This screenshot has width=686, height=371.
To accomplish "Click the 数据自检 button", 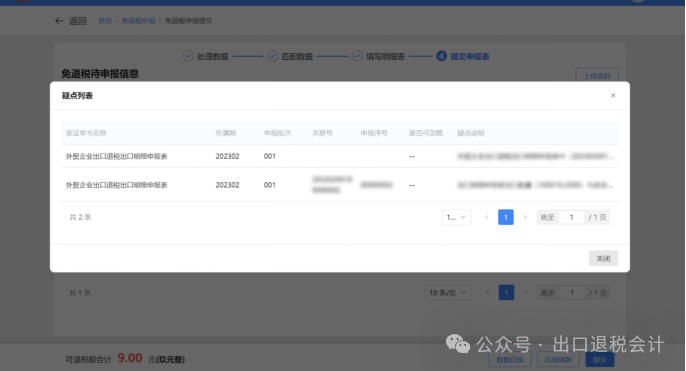I will (x=510, y=360).
